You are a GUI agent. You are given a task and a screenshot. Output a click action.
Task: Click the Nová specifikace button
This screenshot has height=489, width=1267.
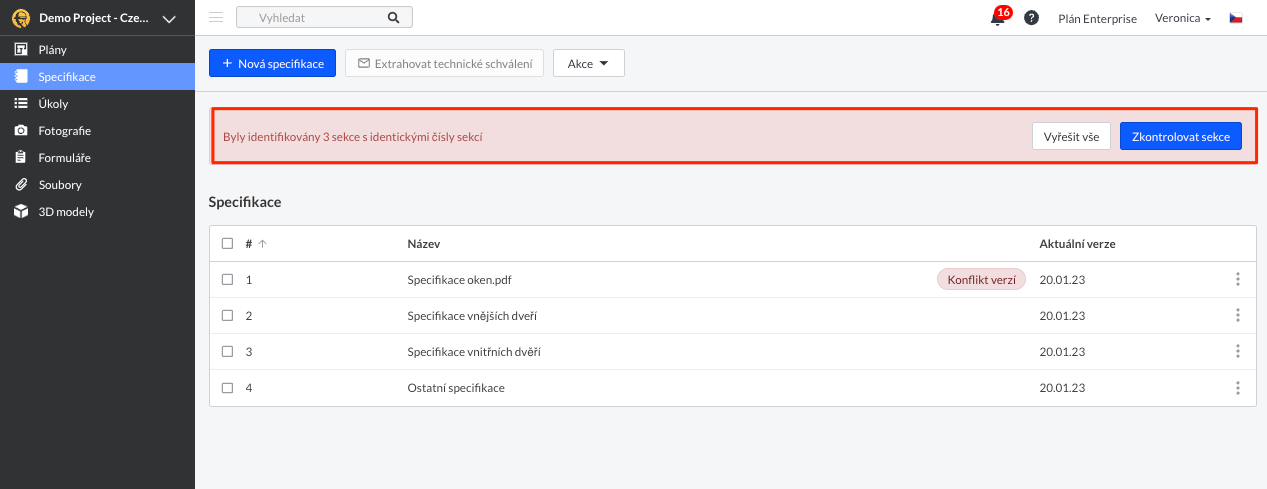click(272, 64)
